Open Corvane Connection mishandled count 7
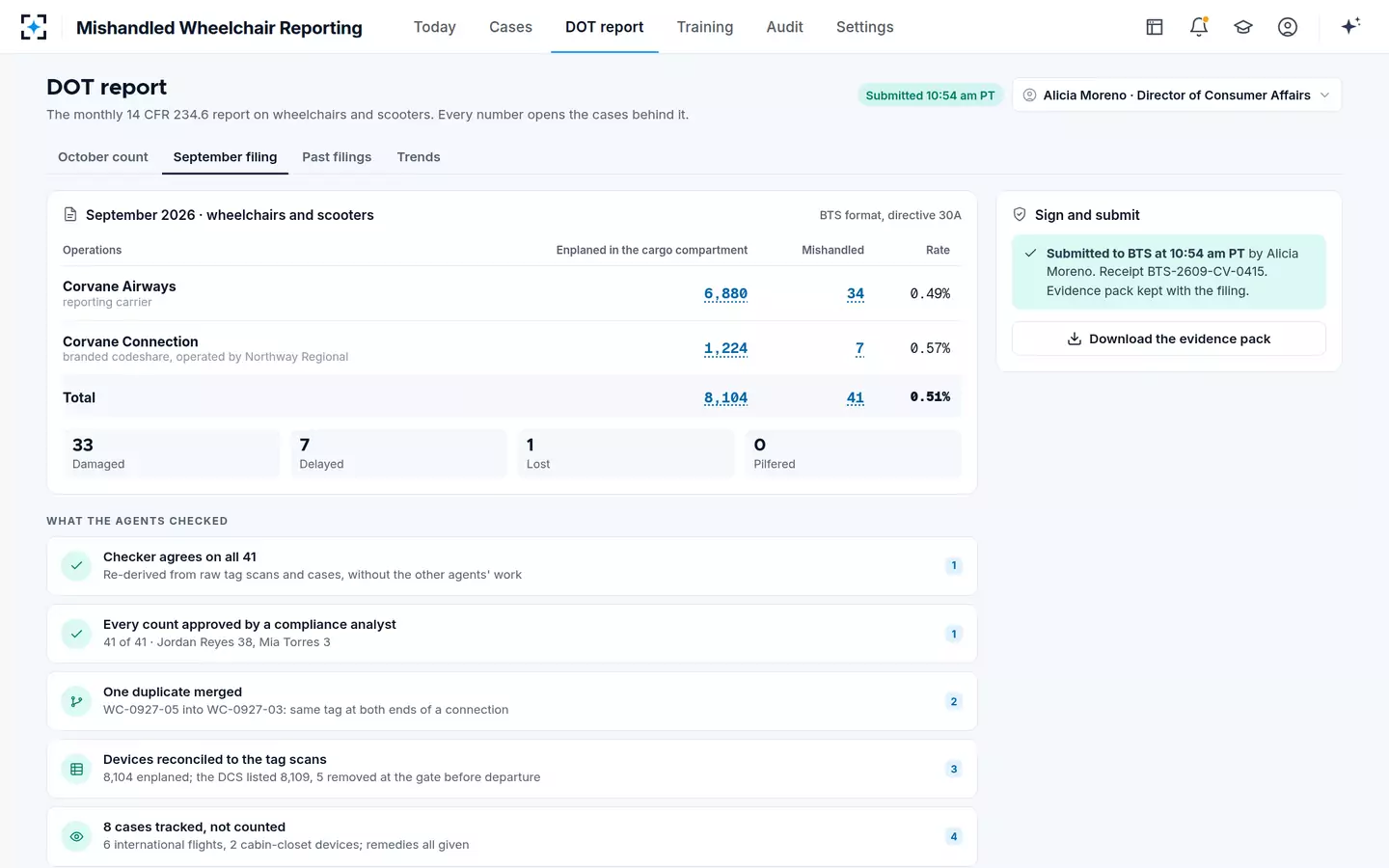 (x=859, y=348)
